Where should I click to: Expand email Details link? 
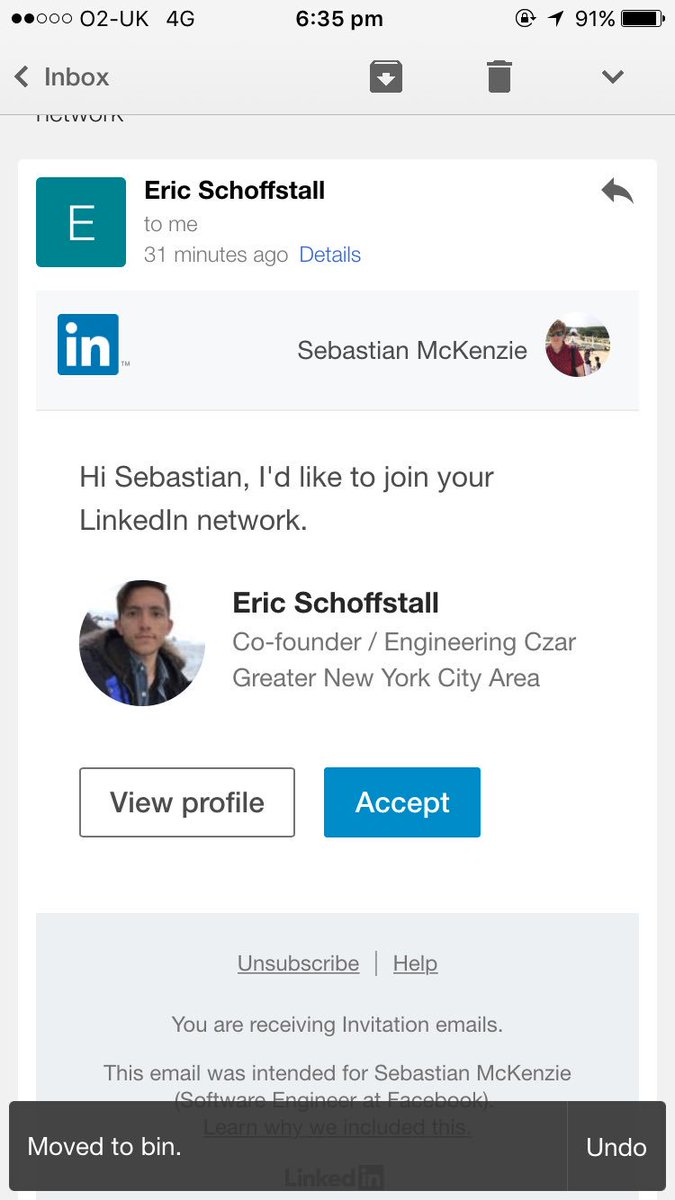[330, 255]
